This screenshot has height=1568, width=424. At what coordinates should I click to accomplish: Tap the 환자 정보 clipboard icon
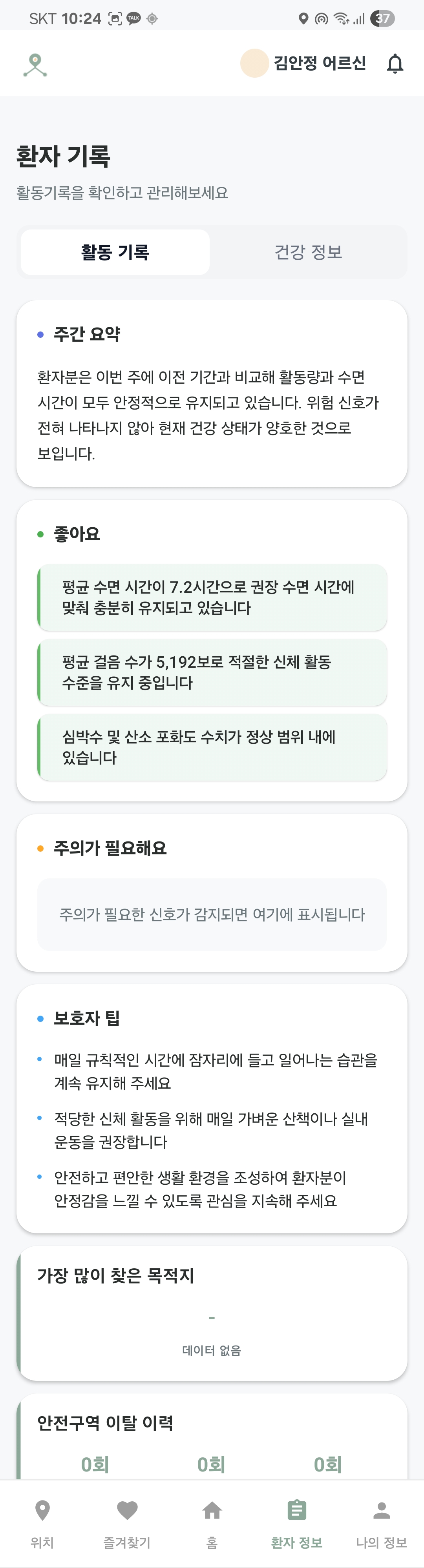click(297, 1510)
